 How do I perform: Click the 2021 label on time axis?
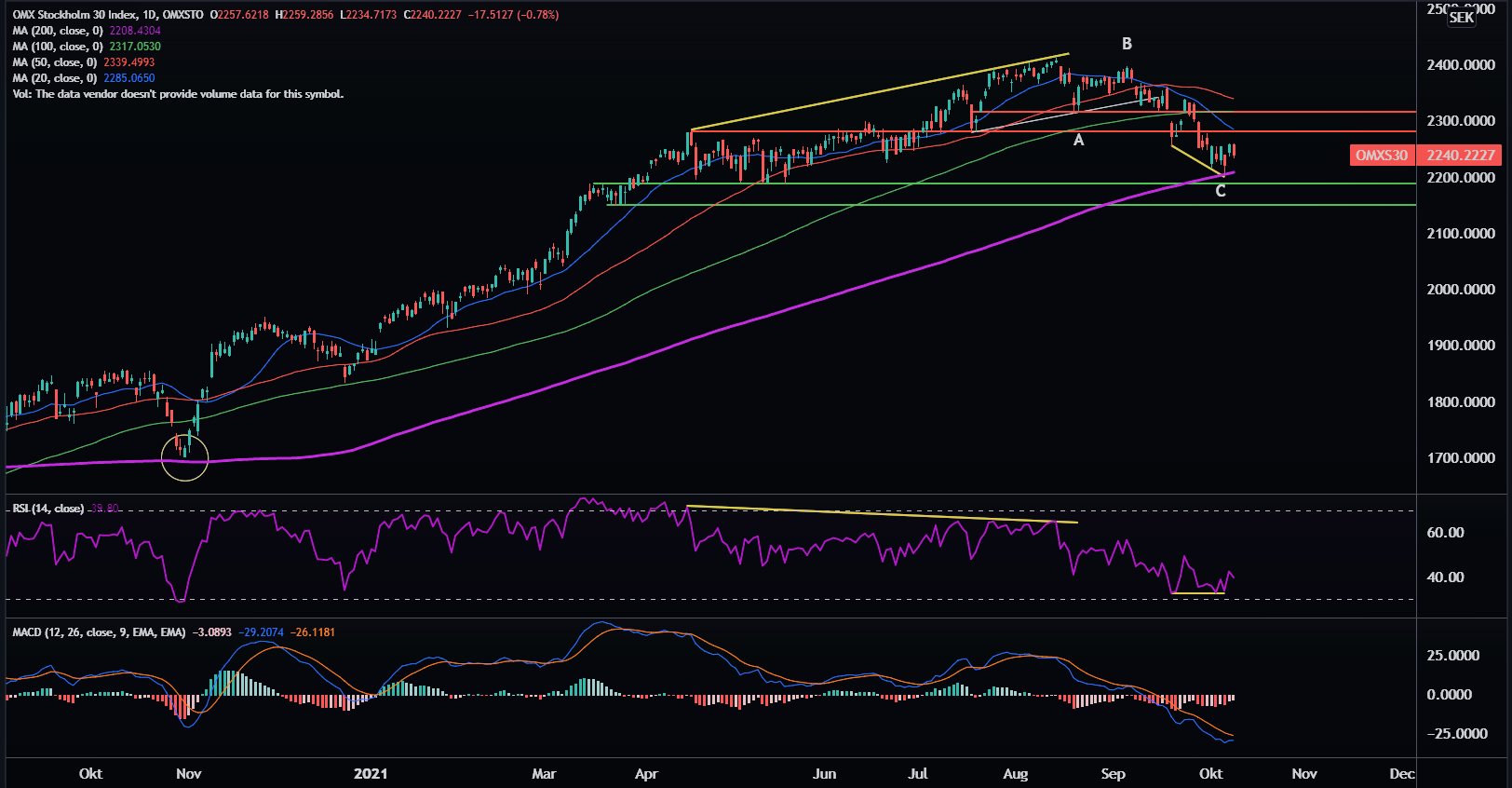point(371,774)
